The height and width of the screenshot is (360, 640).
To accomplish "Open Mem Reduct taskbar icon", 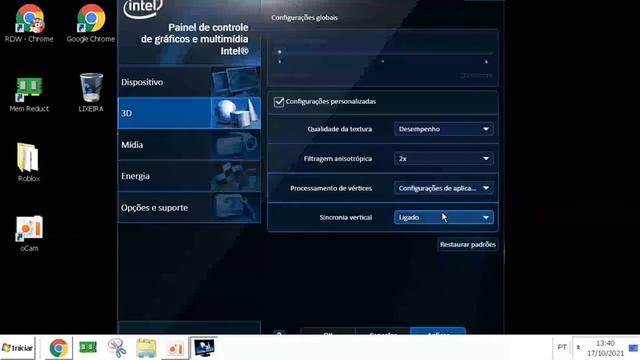I will [88, 348].
